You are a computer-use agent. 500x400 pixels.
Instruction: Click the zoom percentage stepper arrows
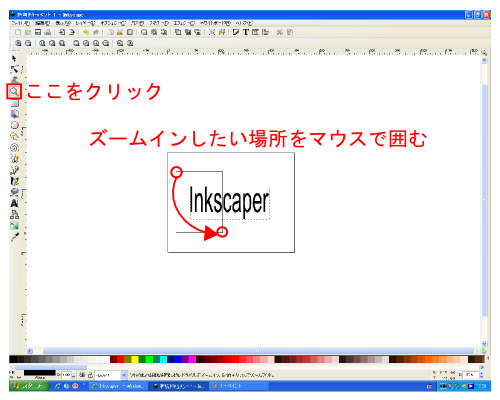pyautogui.click(x=481, y=375)
